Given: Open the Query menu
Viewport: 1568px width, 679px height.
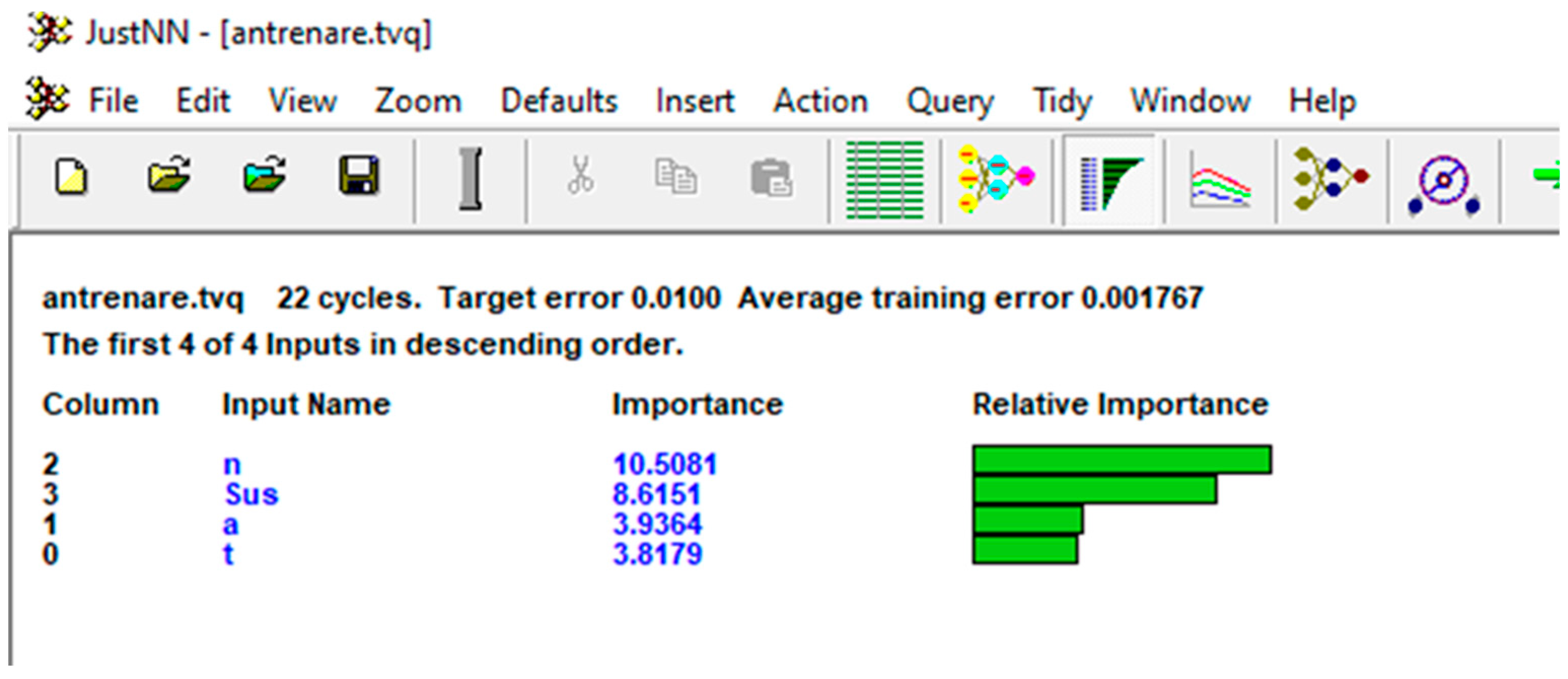Looking at the screenshot, I should coord(950,101).
